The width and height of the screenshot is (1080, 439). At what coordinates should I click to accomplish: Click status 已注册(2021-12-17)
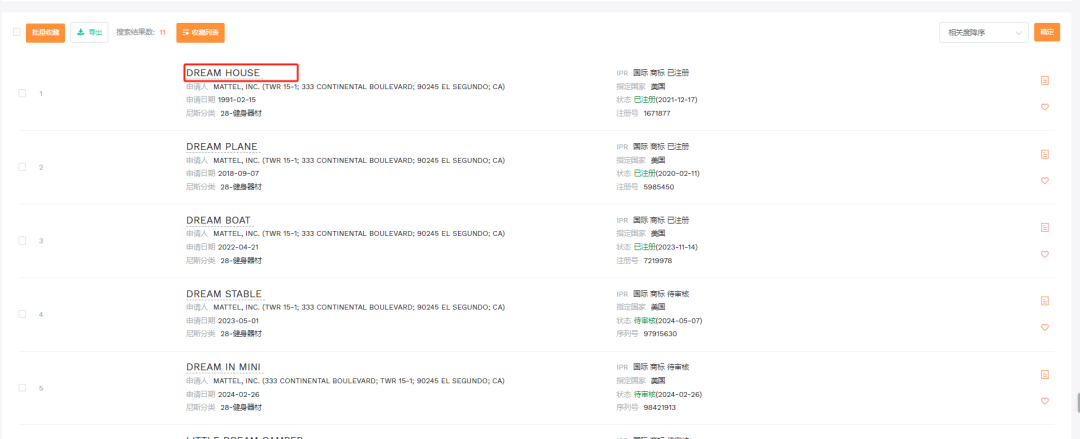tap(665, 100)
